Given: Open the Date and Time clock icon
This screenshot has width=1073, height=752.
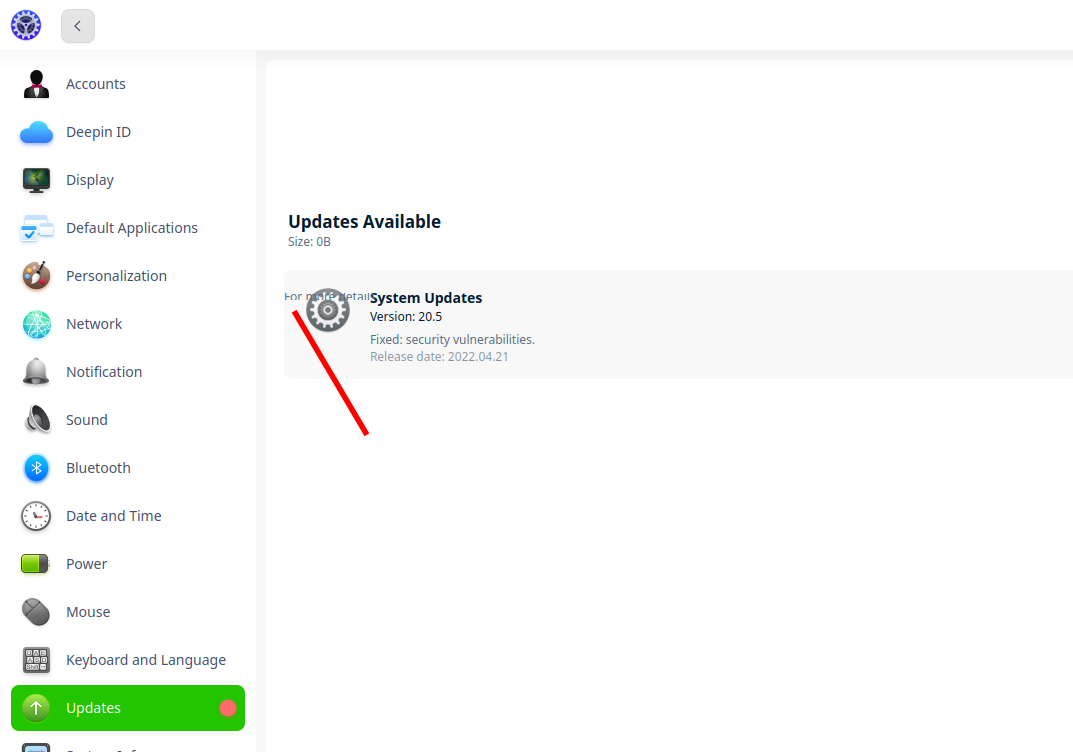Looking at the screenshot, I should pyautogui.click(x=36, y=515).
